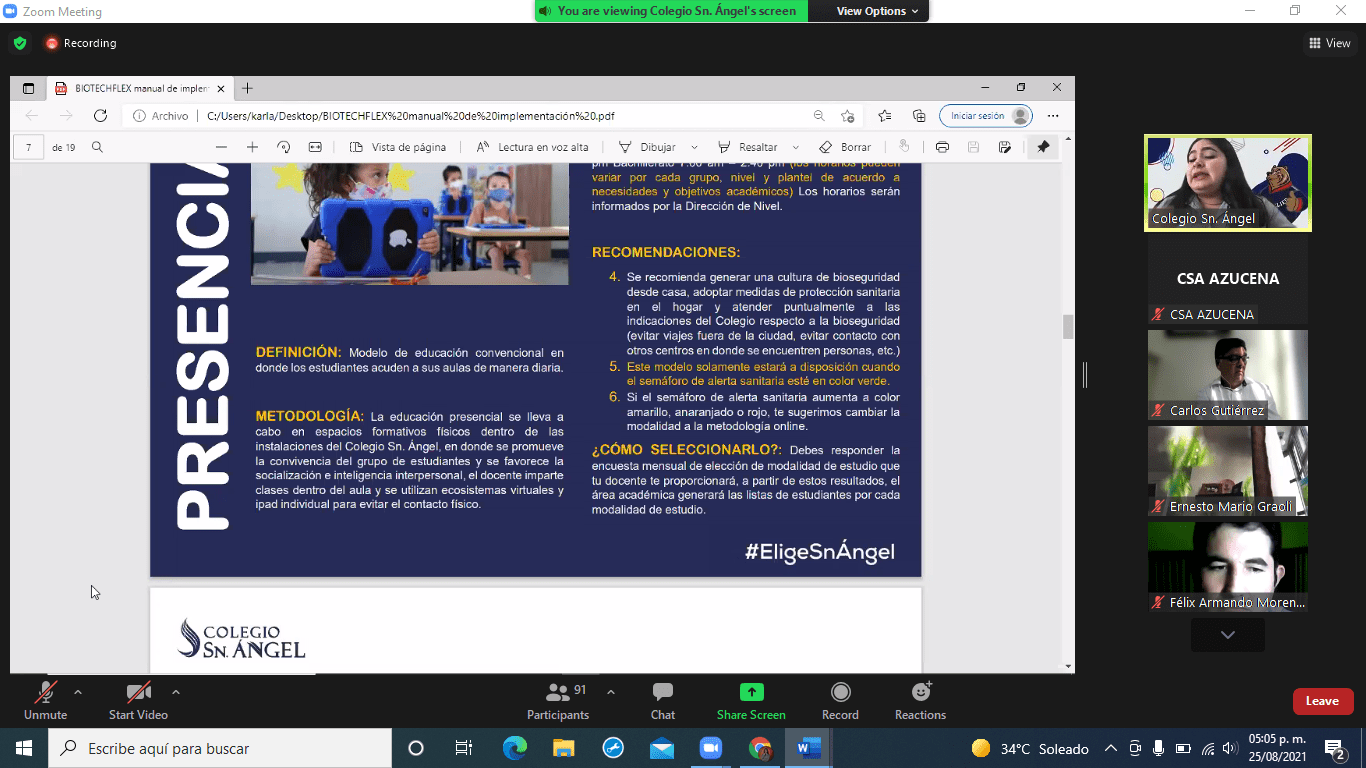Open the Reactions menu
Image resolution: width=1366 pixels, height=768 pixels.
(x=920, y=701)
